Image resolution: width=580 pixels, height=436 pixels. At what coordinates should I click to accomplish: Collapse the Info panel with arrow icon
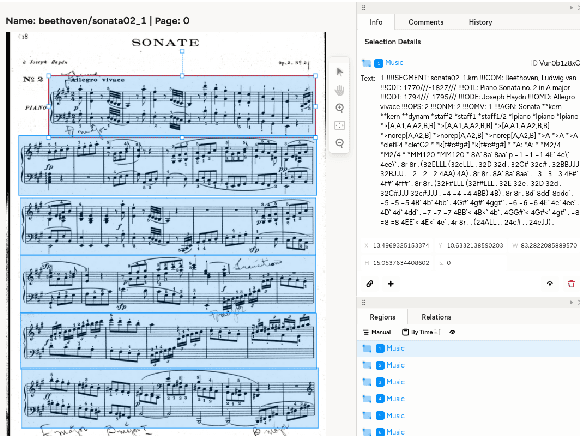coord(571,8)
